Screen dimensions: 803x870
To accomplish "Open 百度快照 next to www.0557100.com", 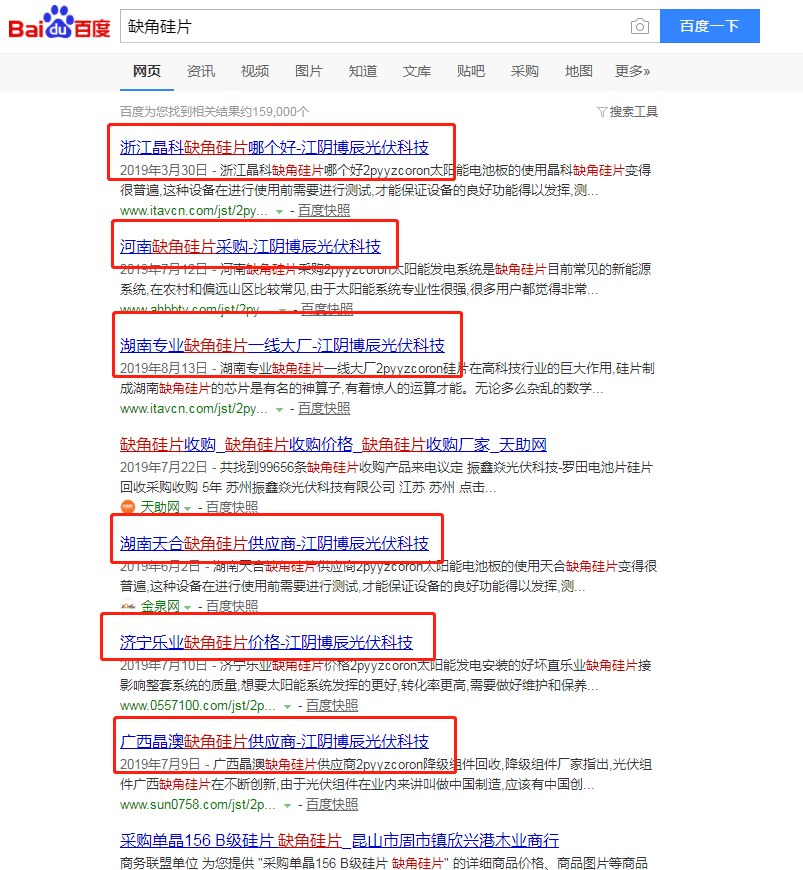I will (332, 705).
